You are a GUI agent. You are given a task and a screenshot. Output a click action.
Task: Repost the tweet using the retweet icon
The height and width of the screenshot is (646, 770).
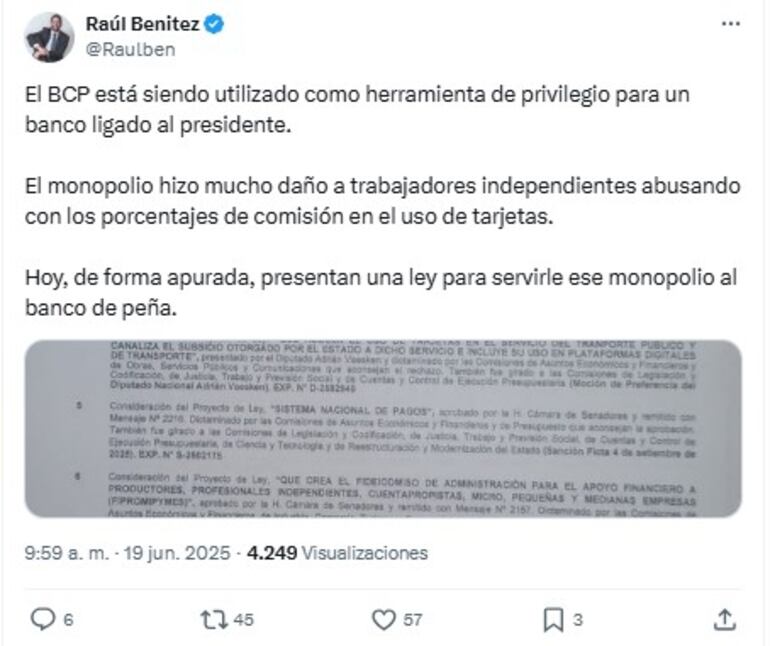(x=213, y=620)
